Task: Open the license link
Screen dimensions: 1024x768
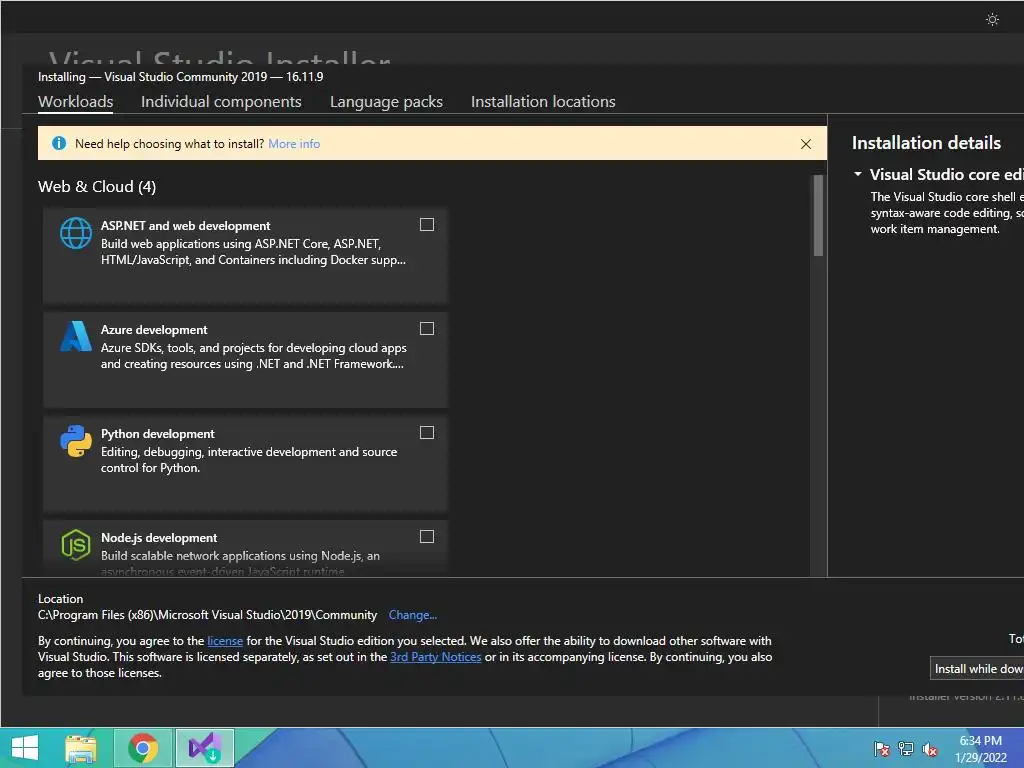Action: (225, 641)
